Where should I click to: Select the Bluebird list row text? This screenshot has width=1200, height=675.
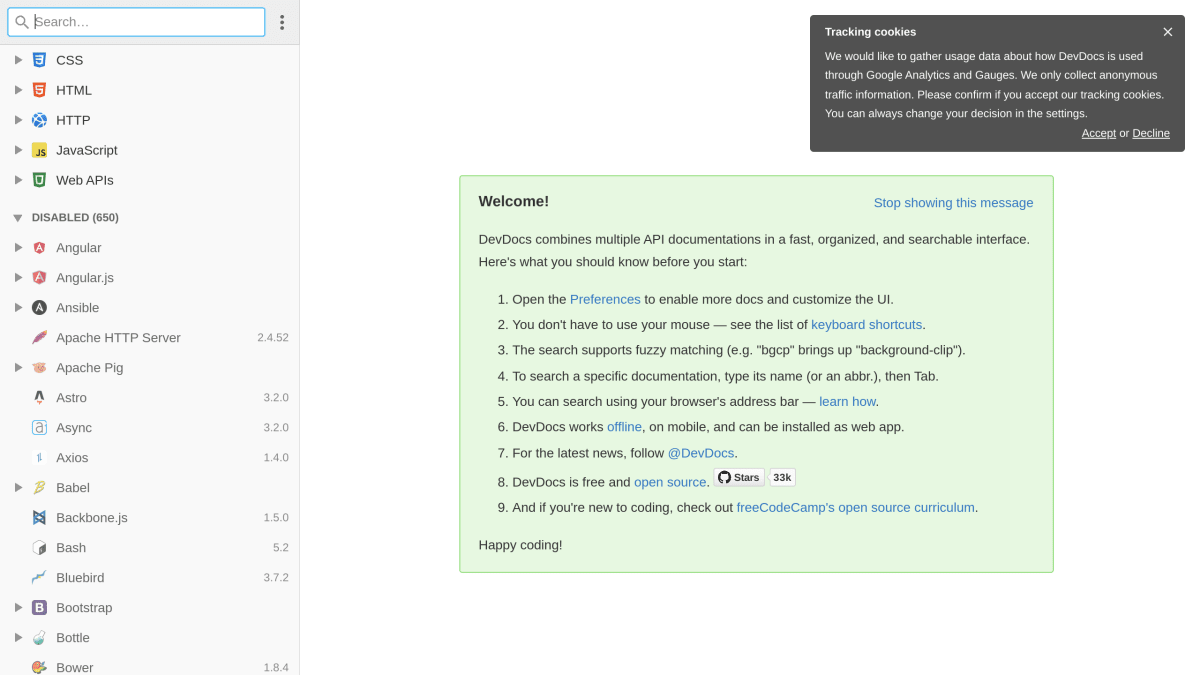click(x=80, y=578)
